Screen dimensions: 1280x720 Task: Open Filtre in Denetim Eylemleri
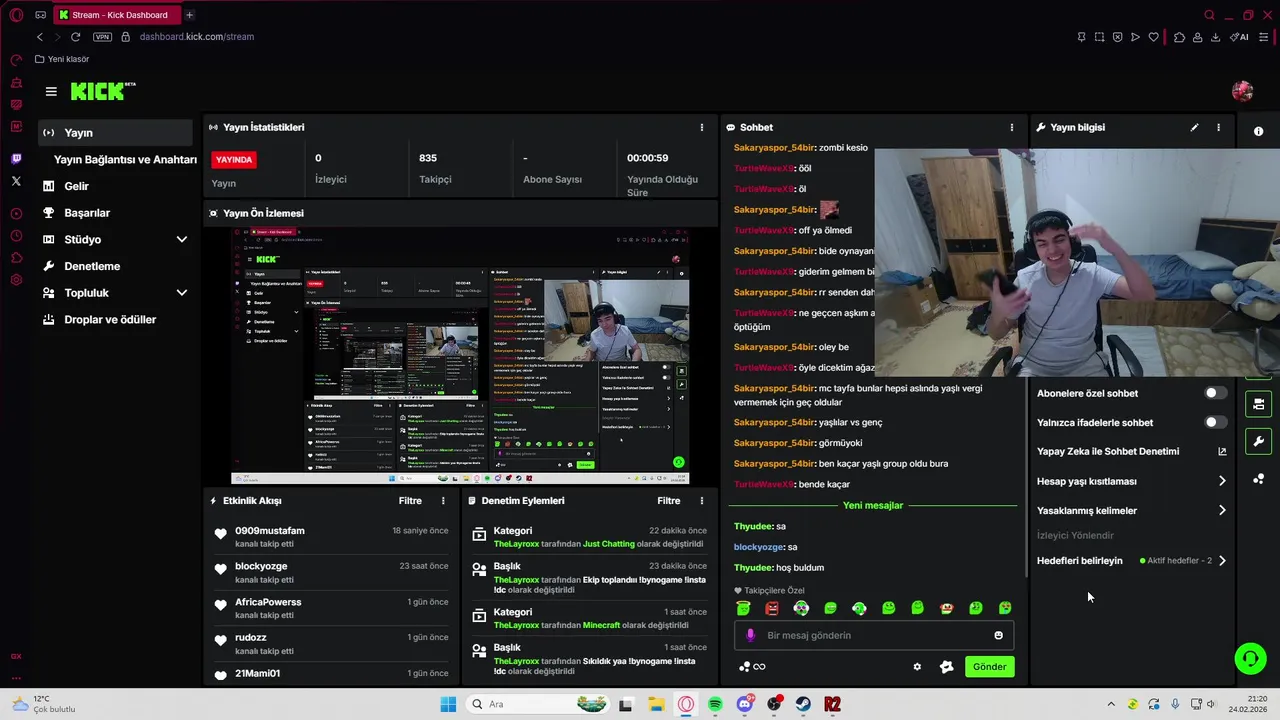pos(668,501)
